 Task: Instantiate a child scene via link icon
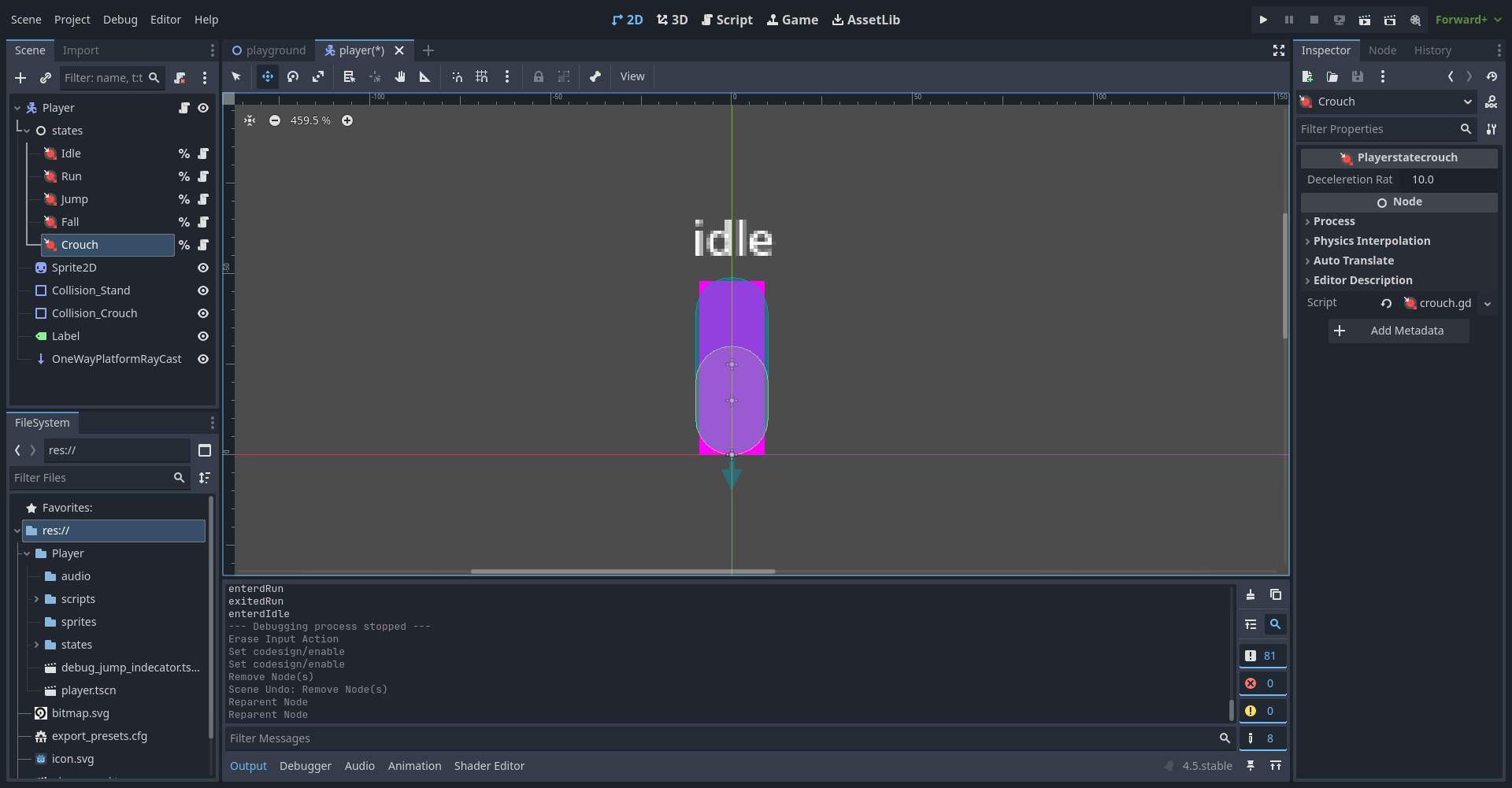[46, 78]
